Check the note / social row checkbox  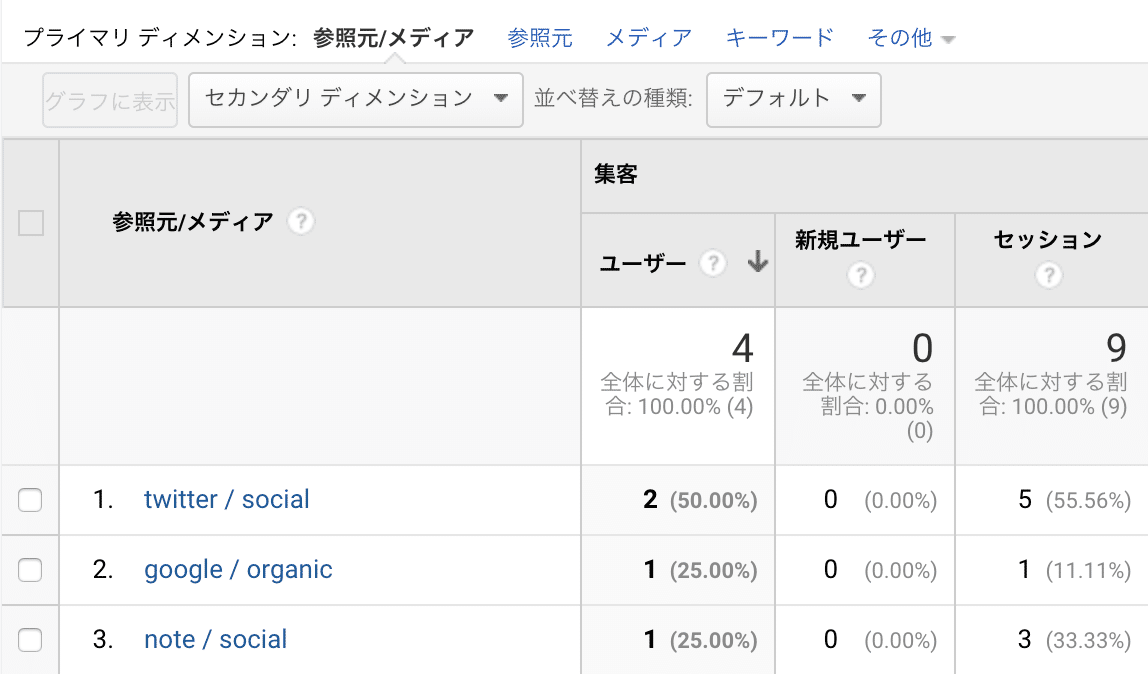click(31, 640)
